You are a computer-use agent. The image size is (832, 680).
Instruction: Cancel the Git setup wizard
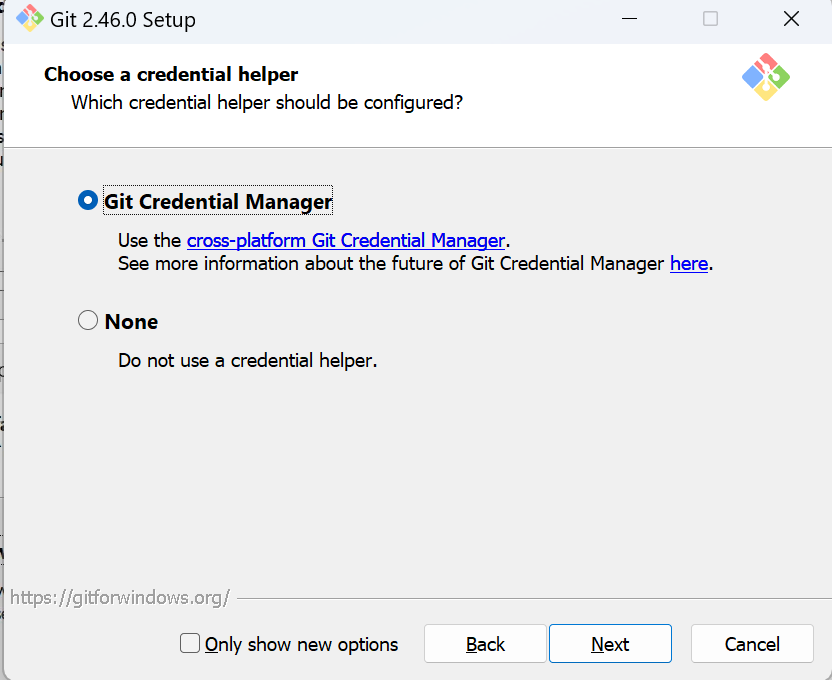[752, 644]
